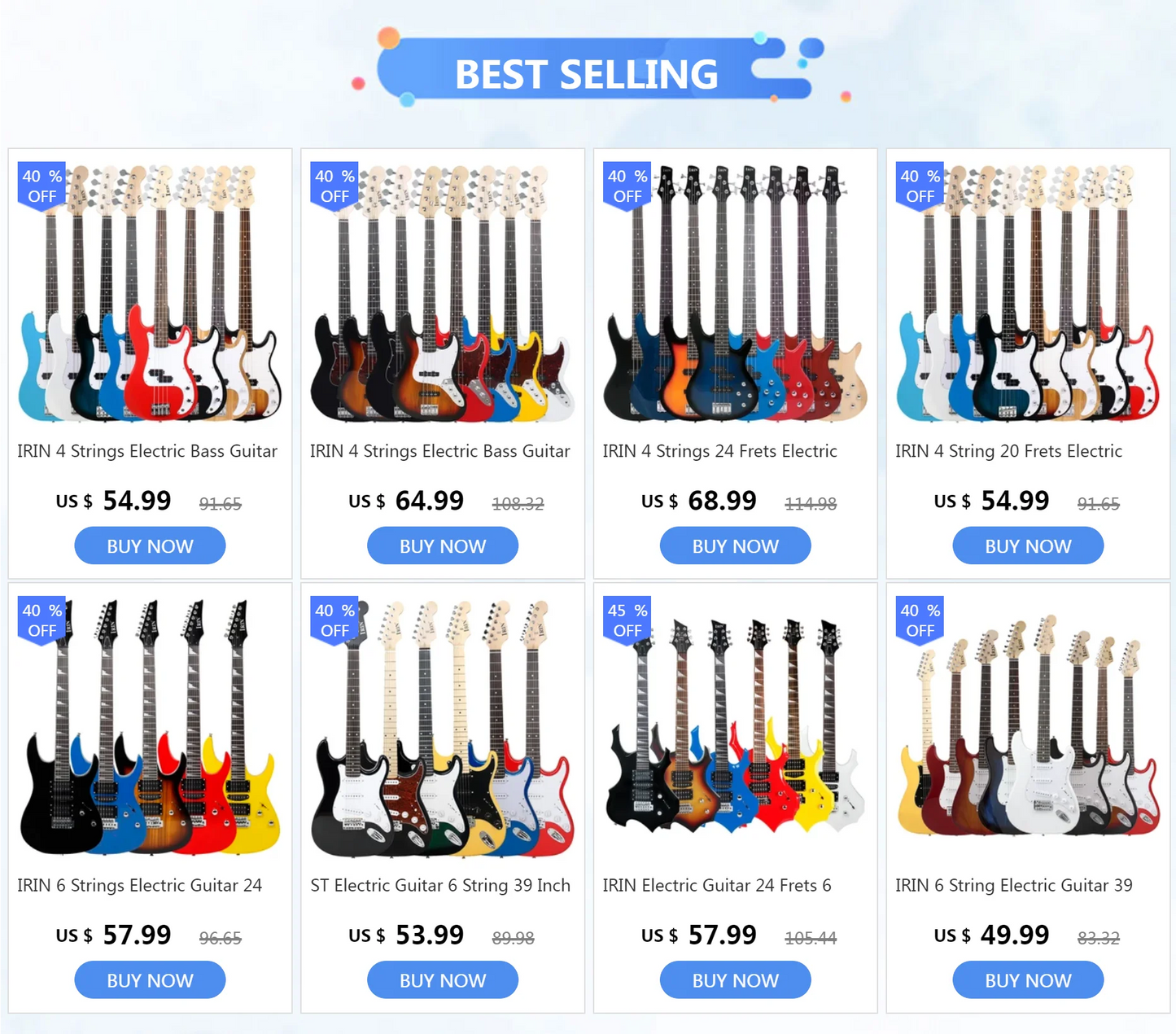Open the image of the pointed-body guitars at 45% off

pos(735,728)
